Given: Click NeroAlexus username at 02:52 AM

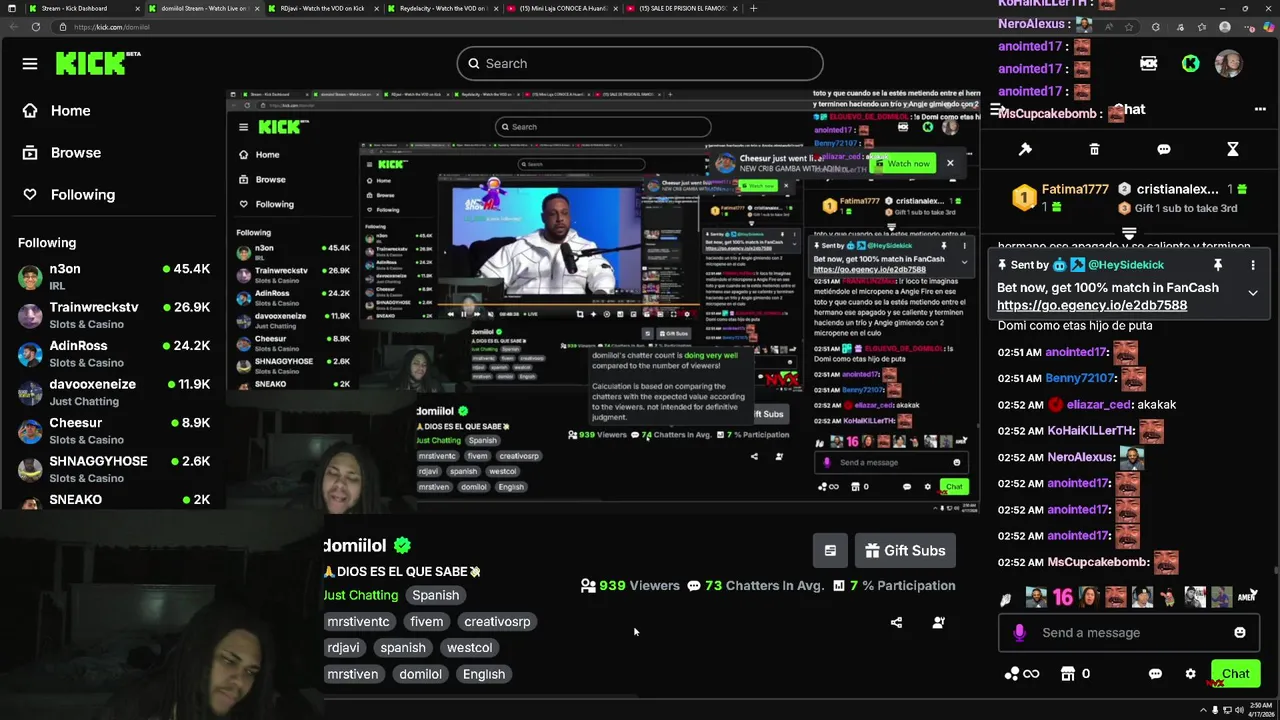Looking at the screenshot, I should click(x=1080, y=457).
